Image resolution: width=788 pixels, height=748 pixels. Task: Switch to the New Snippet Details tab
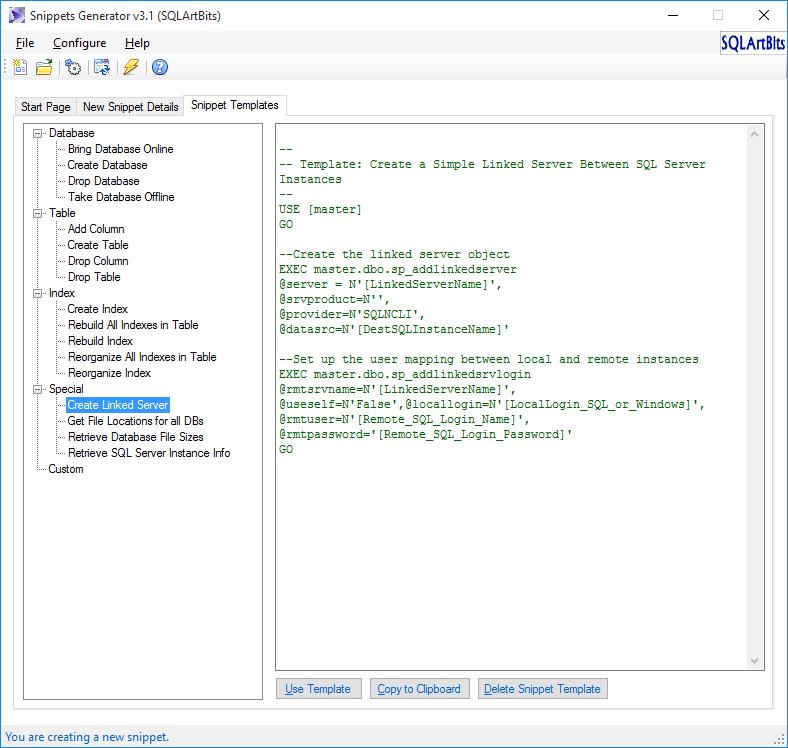pos(130,107)
